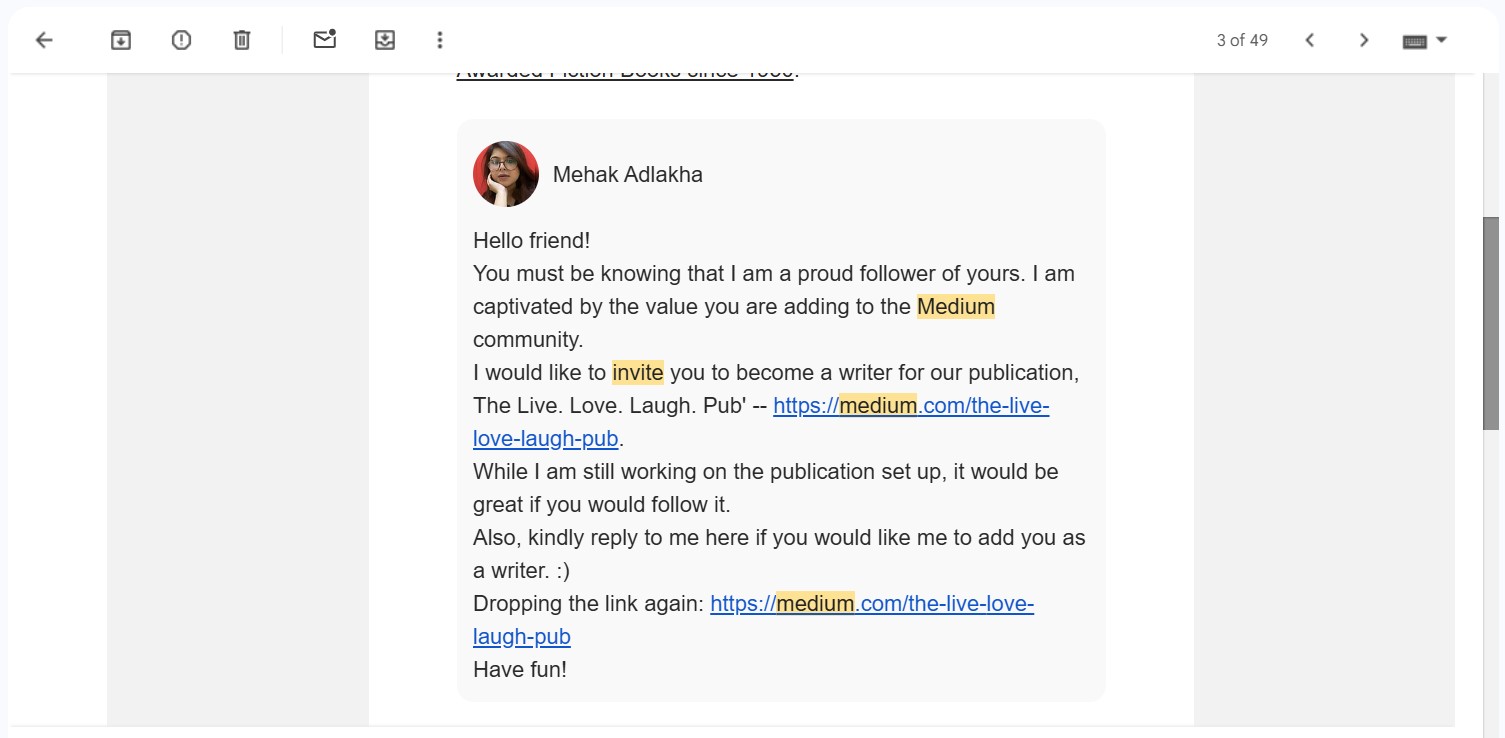Open the three-dot More options menu
This screenshot has width=1505, height=738.
click(440, 40)
